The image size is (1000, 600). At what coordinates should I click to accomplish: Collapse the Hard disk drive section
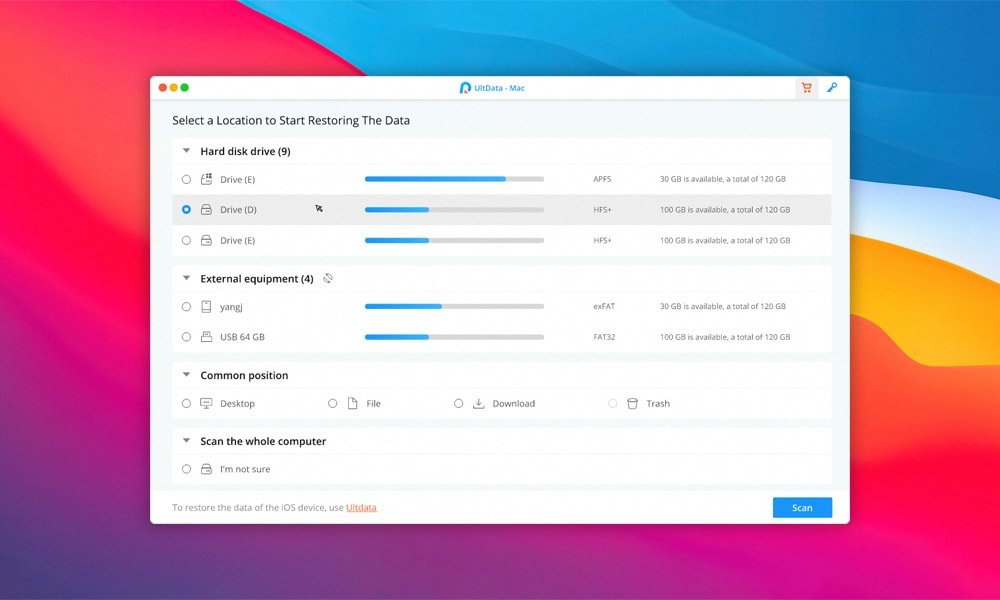coord(186,151)
